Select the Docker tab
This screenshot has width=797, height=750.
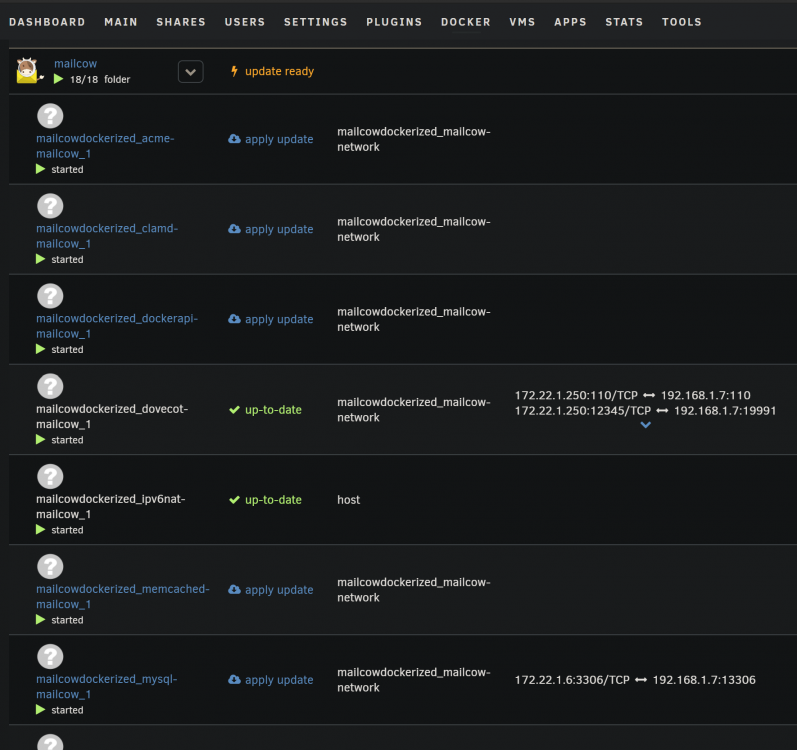coord(466,22)
